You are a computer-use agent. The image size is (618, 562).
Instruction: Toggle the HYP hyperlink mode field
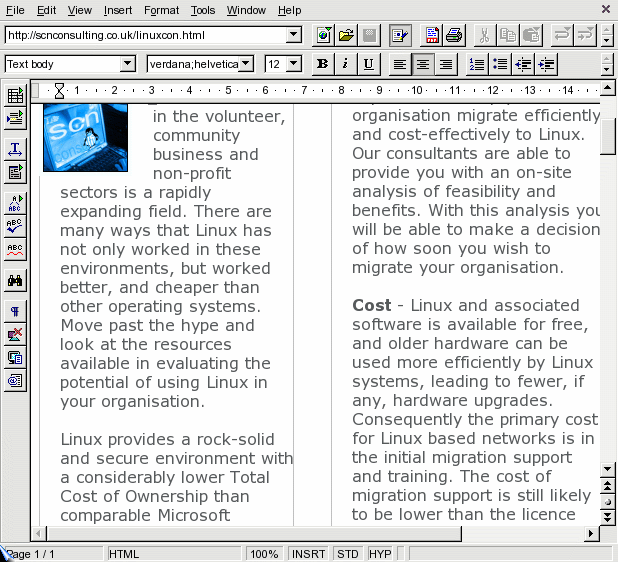tap(380, 554)
